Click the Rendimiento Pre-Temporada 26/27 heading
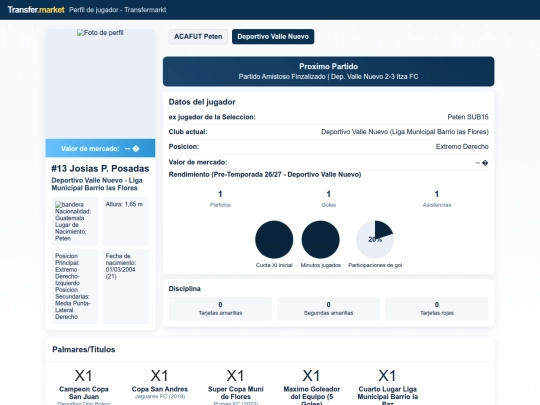The width and height of the screenshot is (540, 405). point(265,175)
